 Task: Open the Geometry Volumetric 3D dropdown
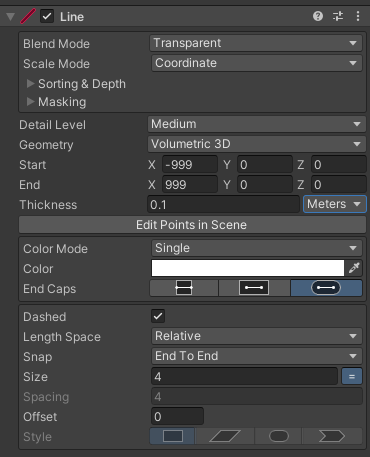coord(257,144)
